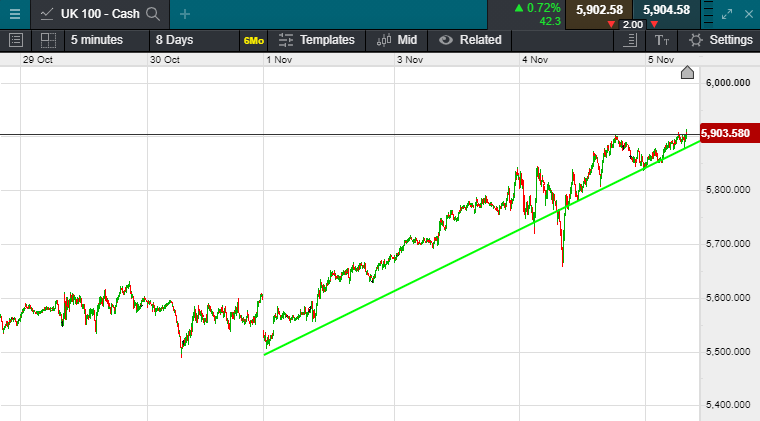The height and width of the screenshot is (421, 760).
Task: Select the 6Mo period shortcut
Action: 253,41
